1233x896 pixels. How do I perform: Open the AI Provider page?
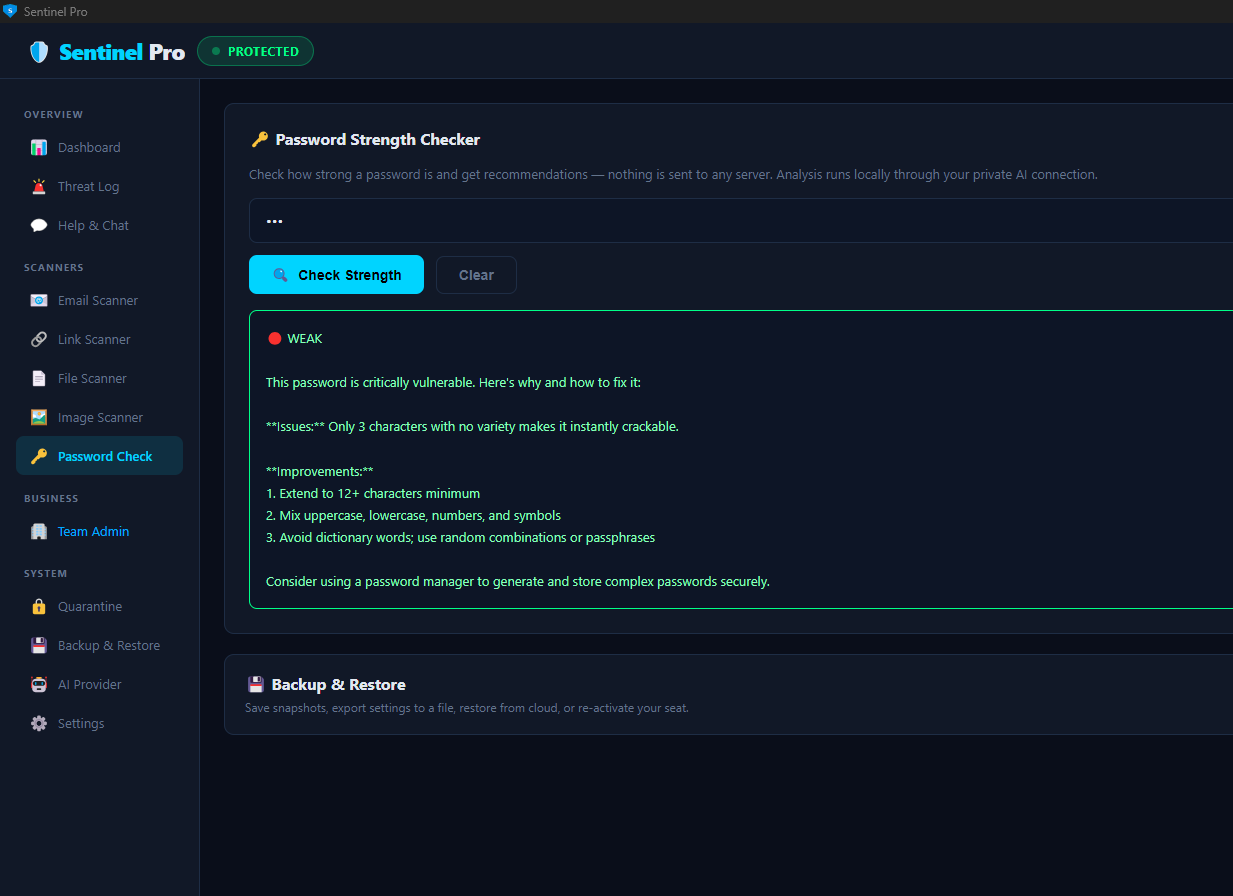point(99,684)
